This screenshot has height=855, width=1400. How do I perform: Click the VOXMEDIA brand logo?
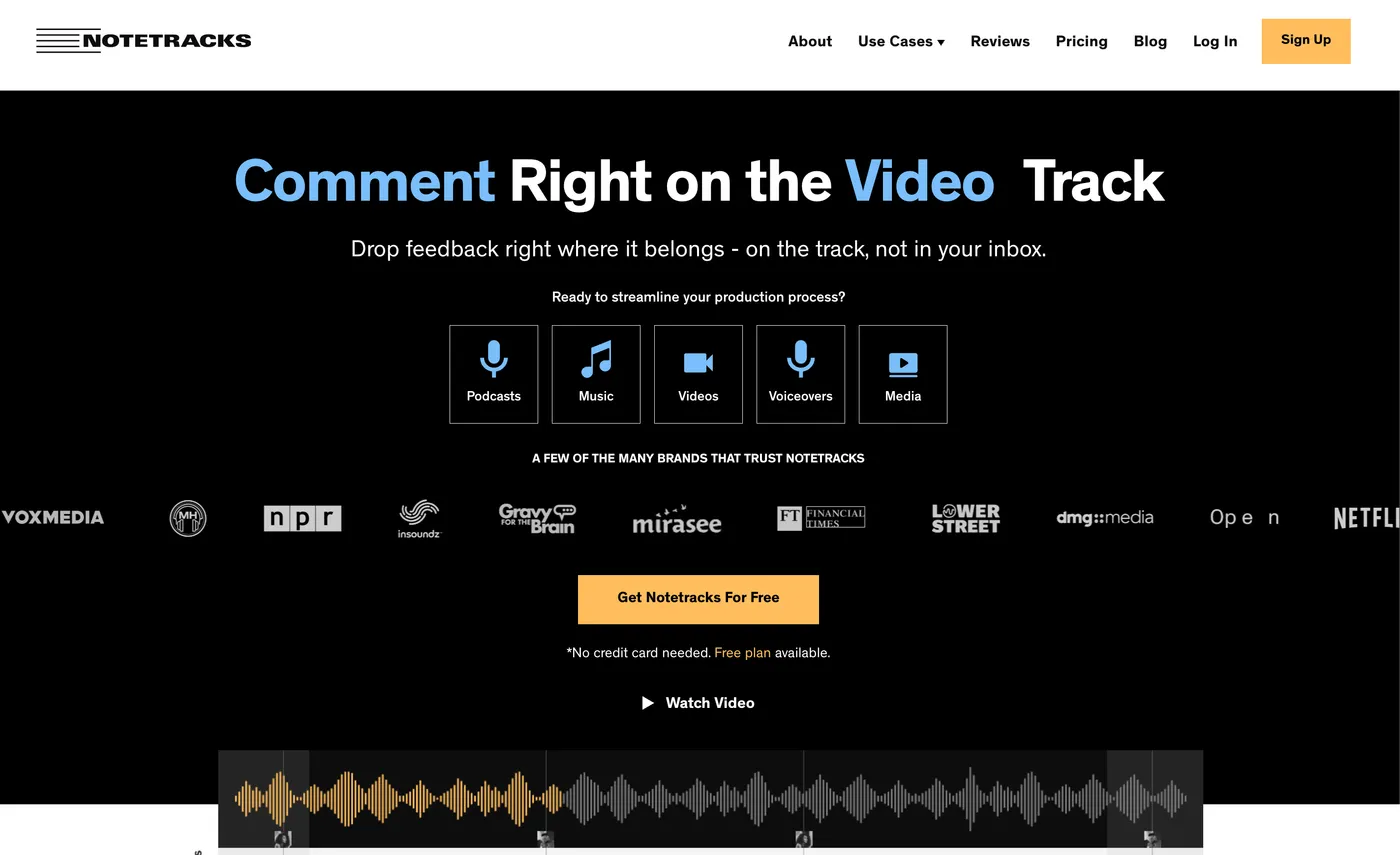[52, 517]
